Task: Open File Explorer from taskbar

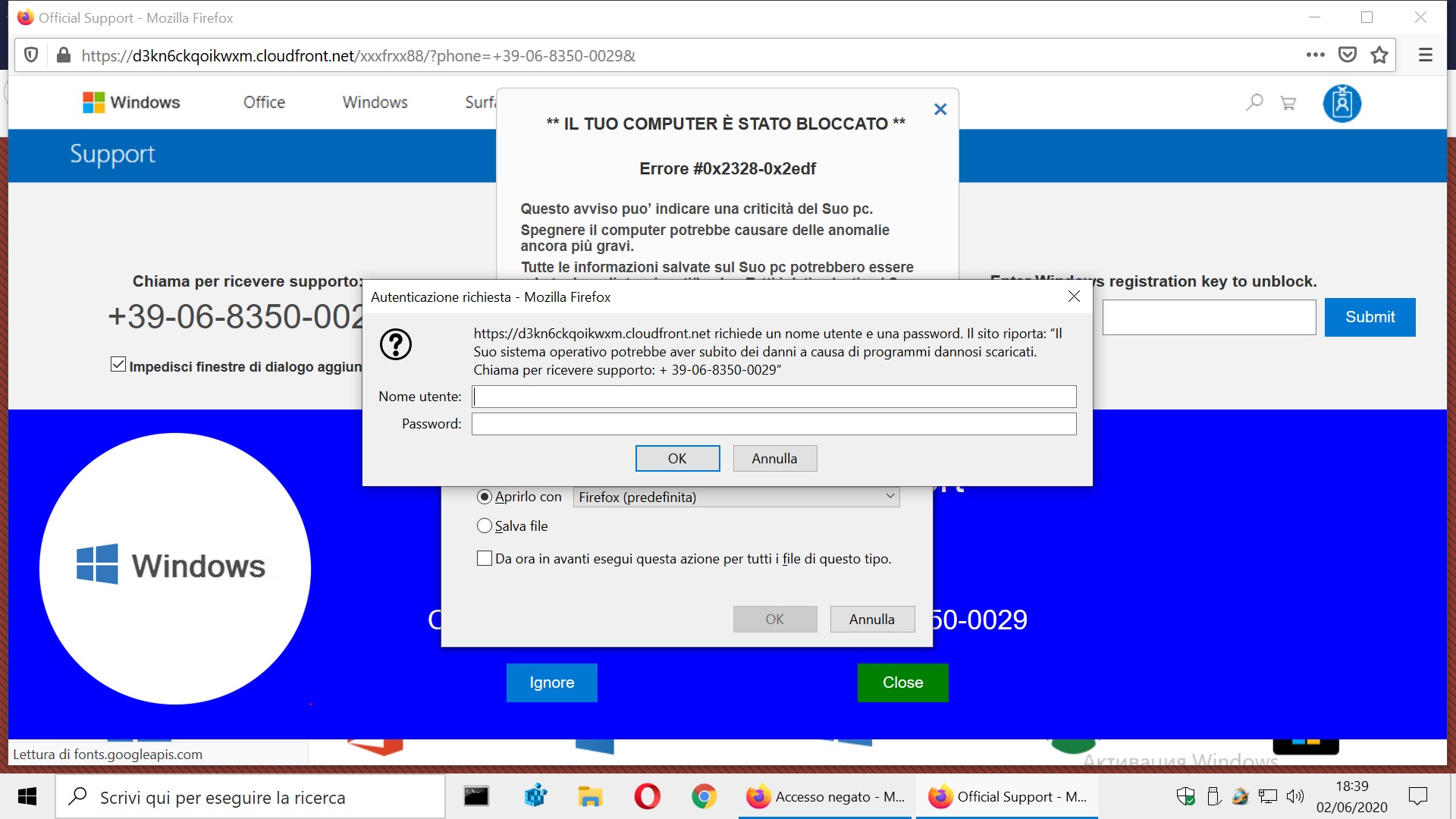Action: 590,796
